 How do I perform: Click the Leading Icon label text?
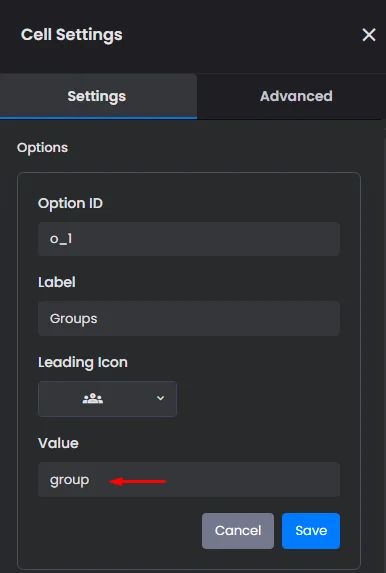pyautogui.click(x=83, y=363)
